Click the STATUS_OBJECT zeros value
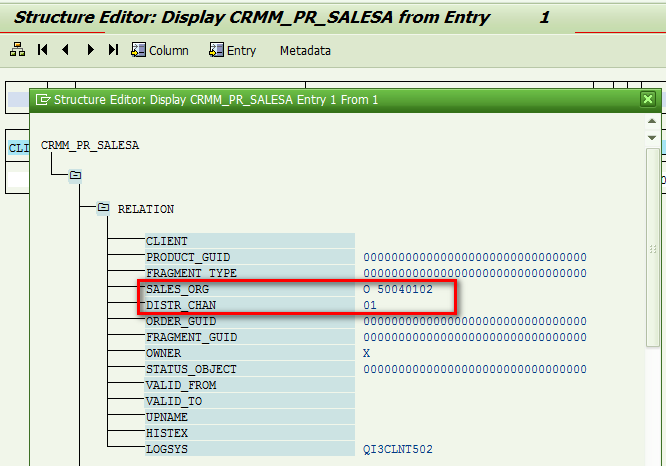 (474, 369)
